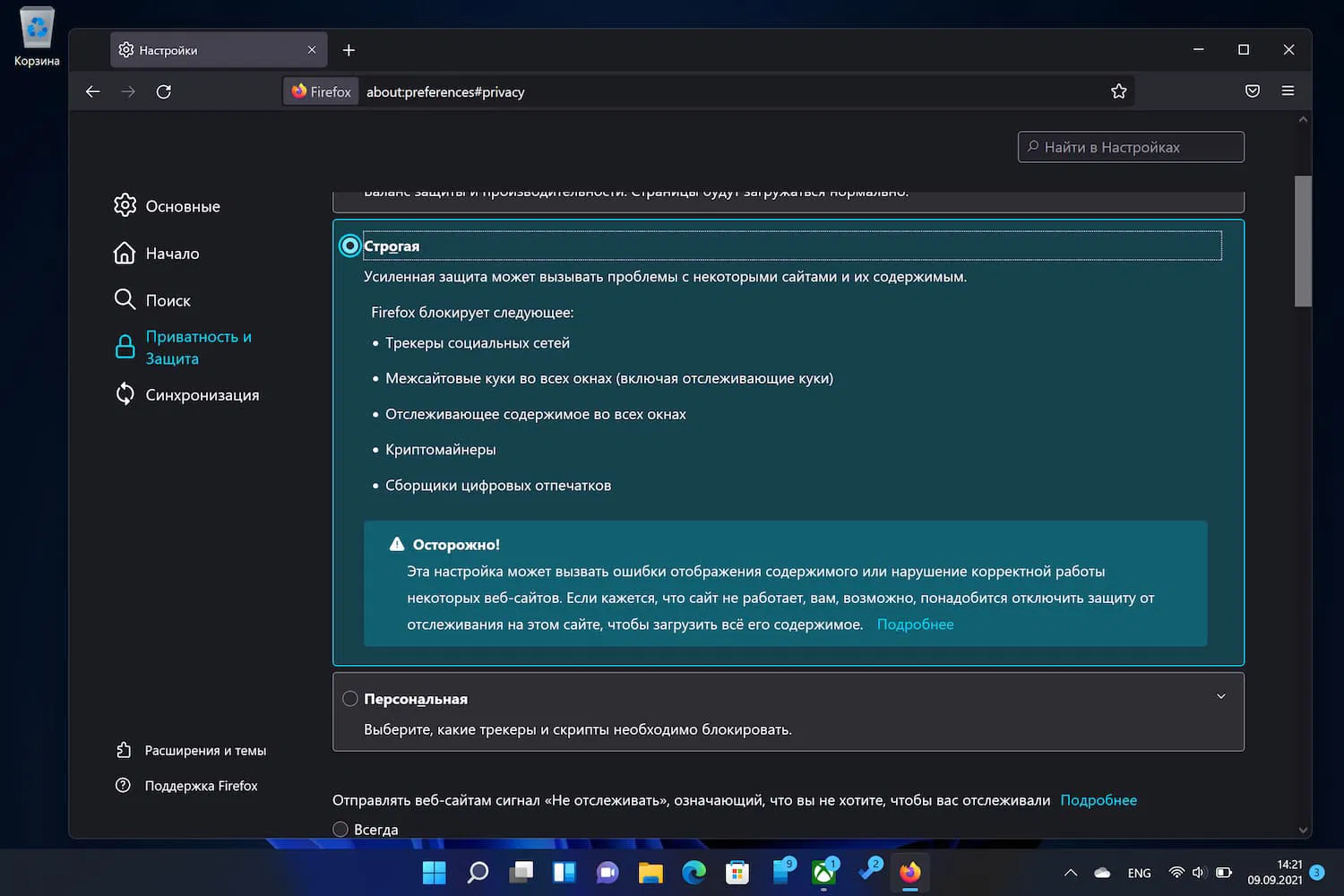1344x896 pixels.
Task: Open the Подробнее link about Не отслеживать
Action: click(x=1098, y=800)
